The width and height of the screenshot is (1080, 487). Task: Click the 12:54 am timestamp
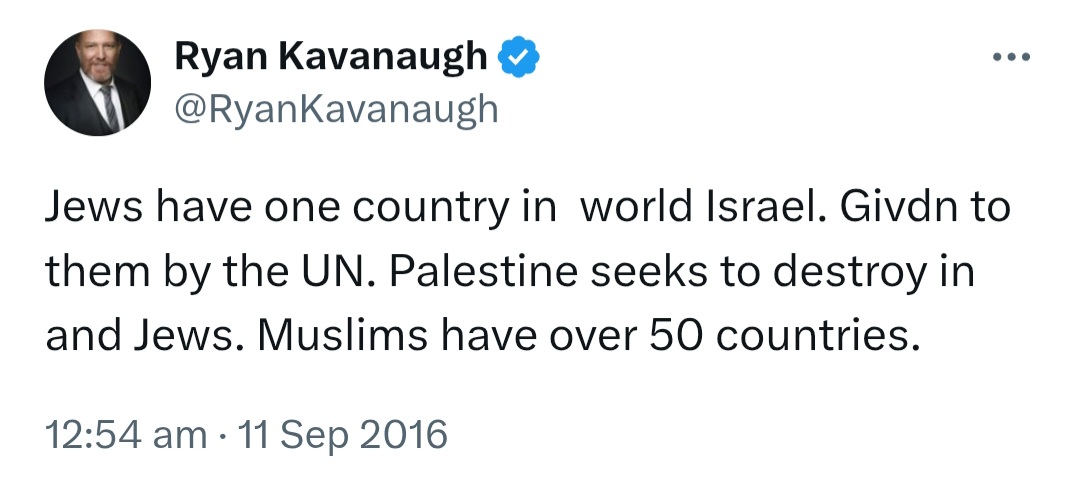[x=126, y=435]
